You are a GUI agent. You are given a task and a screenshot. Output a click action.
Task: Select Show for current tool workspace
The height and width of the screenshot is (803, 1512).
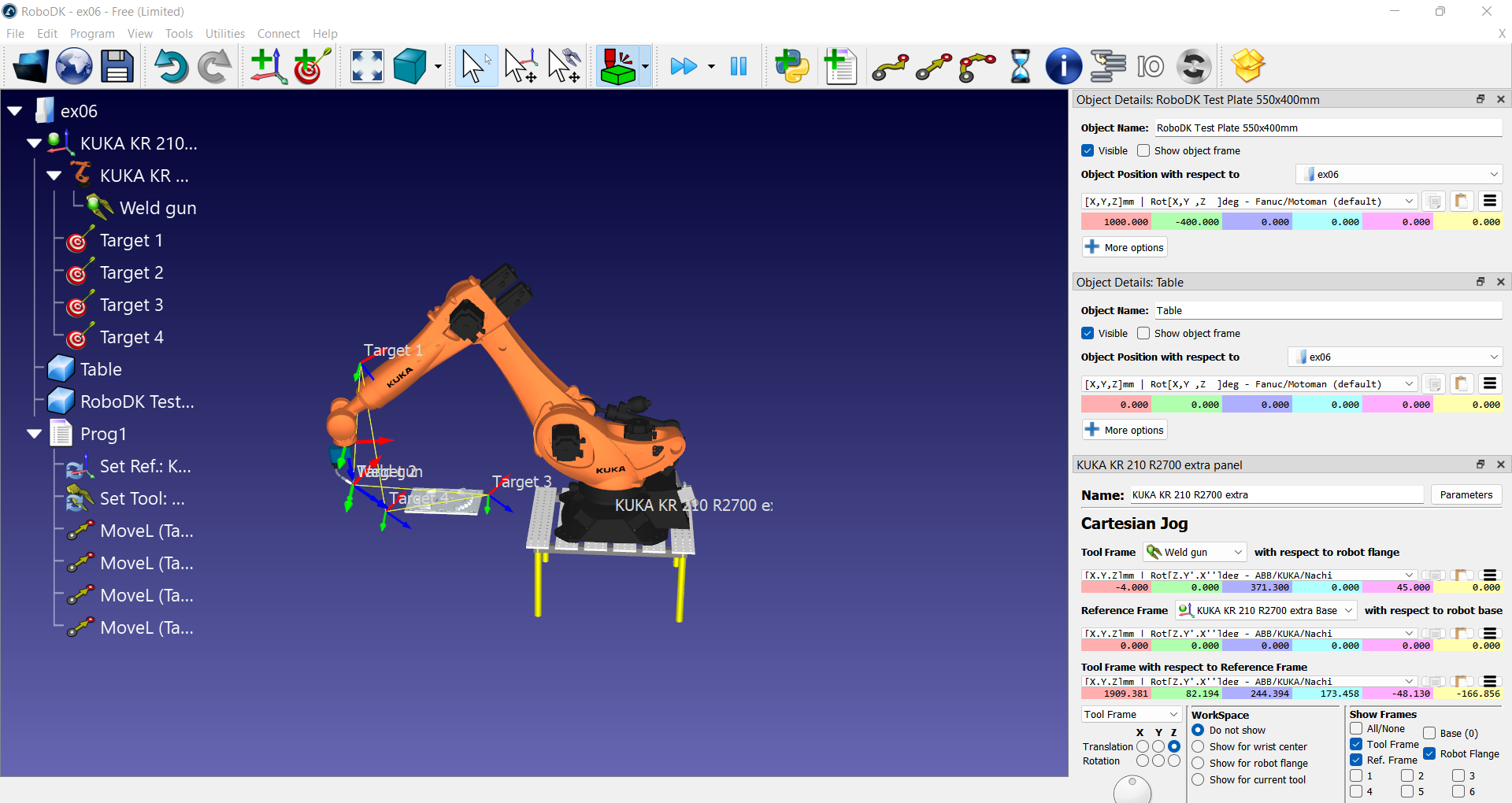pos(1198,779)
